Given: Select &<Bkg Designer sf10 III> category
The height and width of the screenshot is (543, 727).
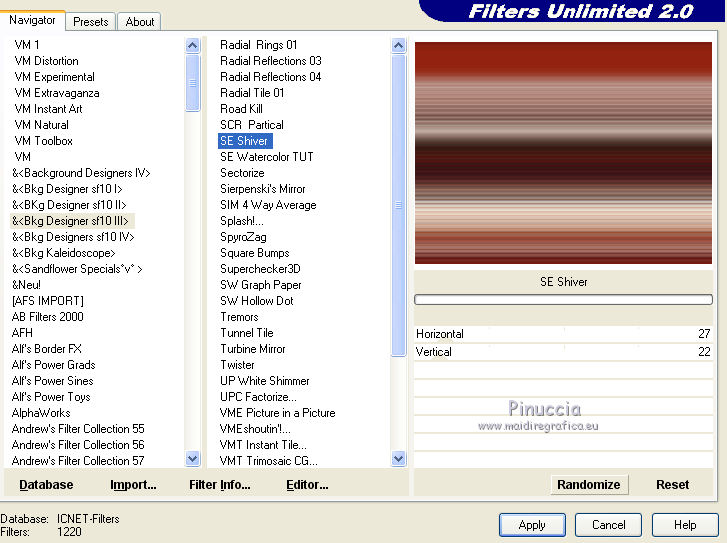Looking at the screenshot, I should pos(70,221).
